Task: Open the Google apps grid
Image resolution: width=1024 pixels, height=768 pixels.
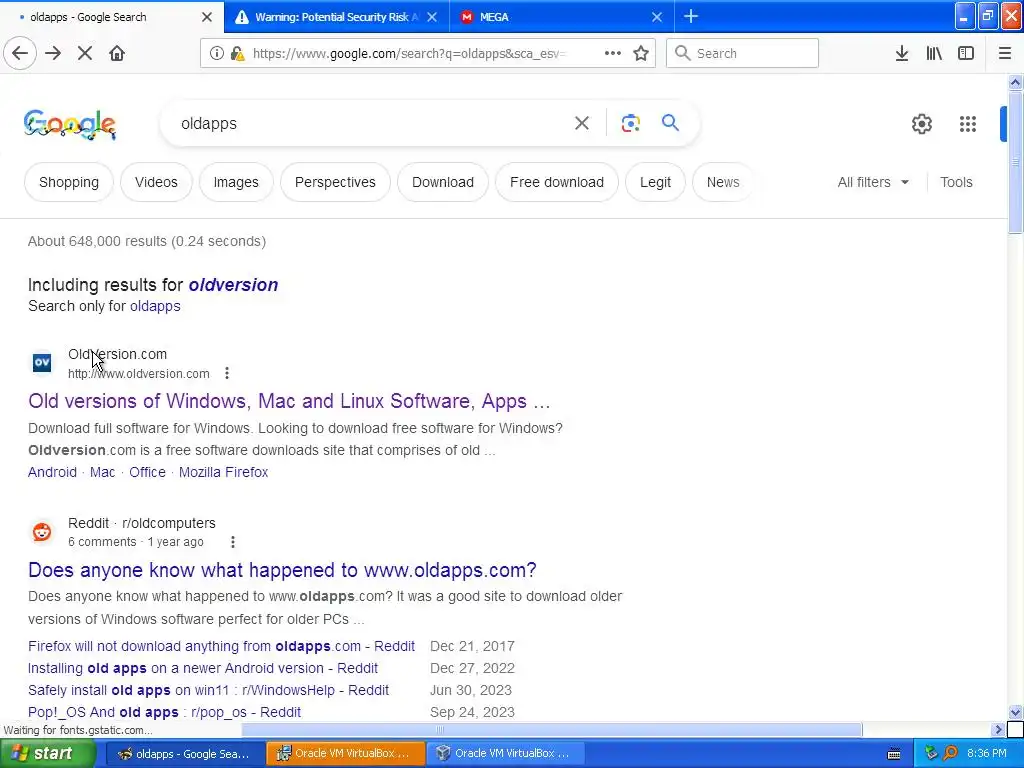Action: pyautogui.click(x=968, y=124)
